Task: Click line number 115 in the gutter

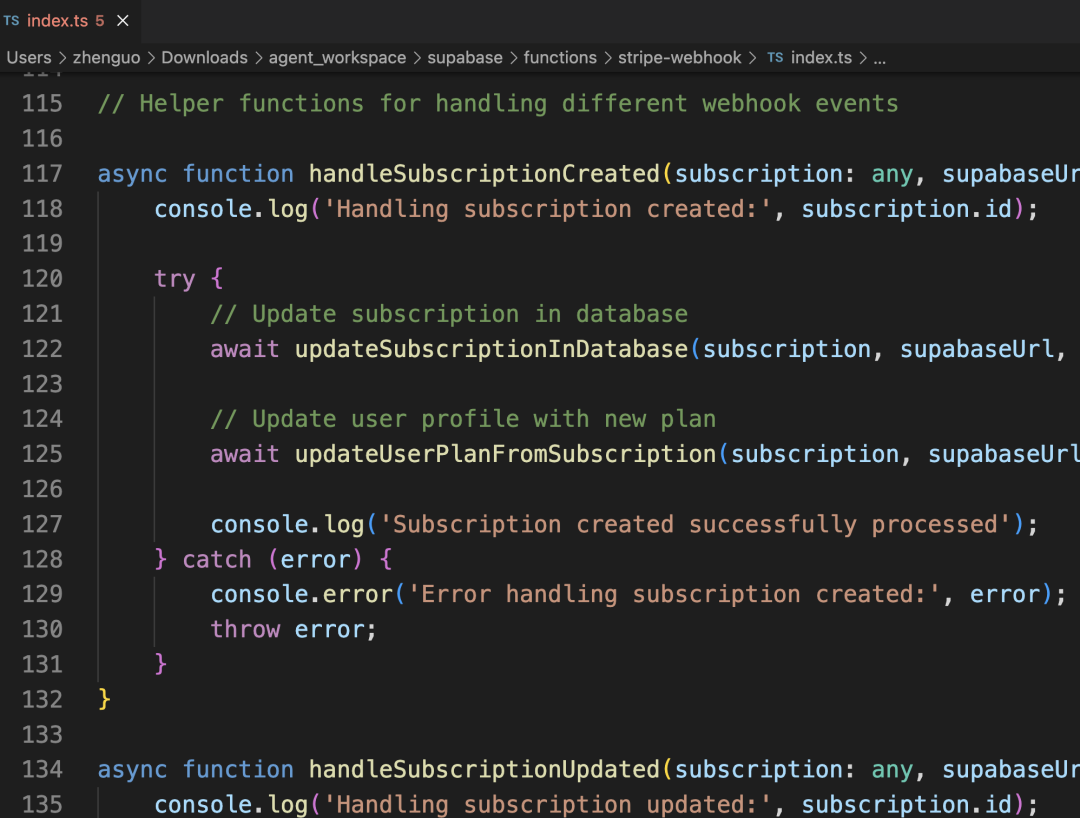Action: 42,103
